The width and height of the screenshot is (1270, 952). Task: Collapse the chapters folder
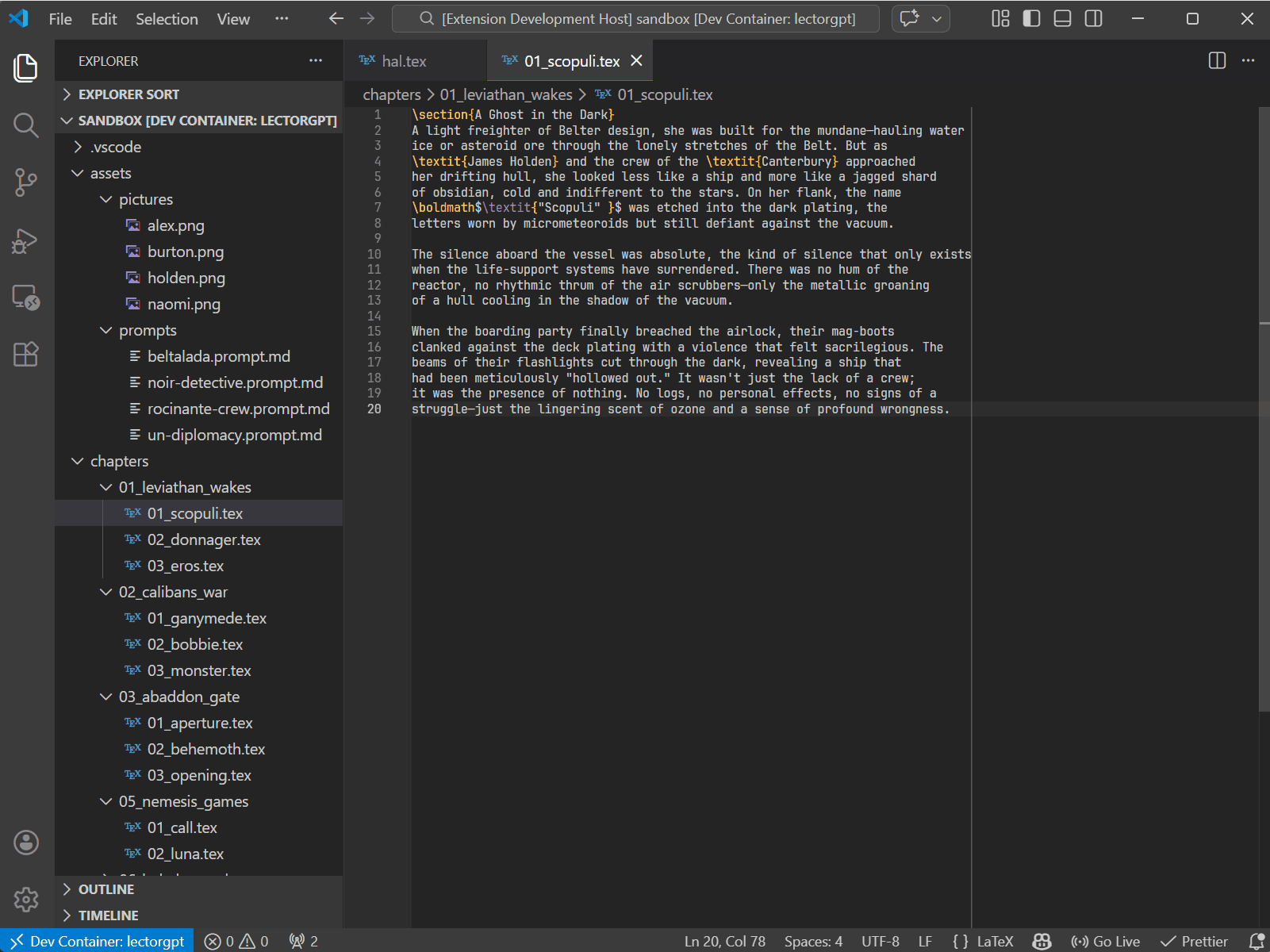(198, 461)
